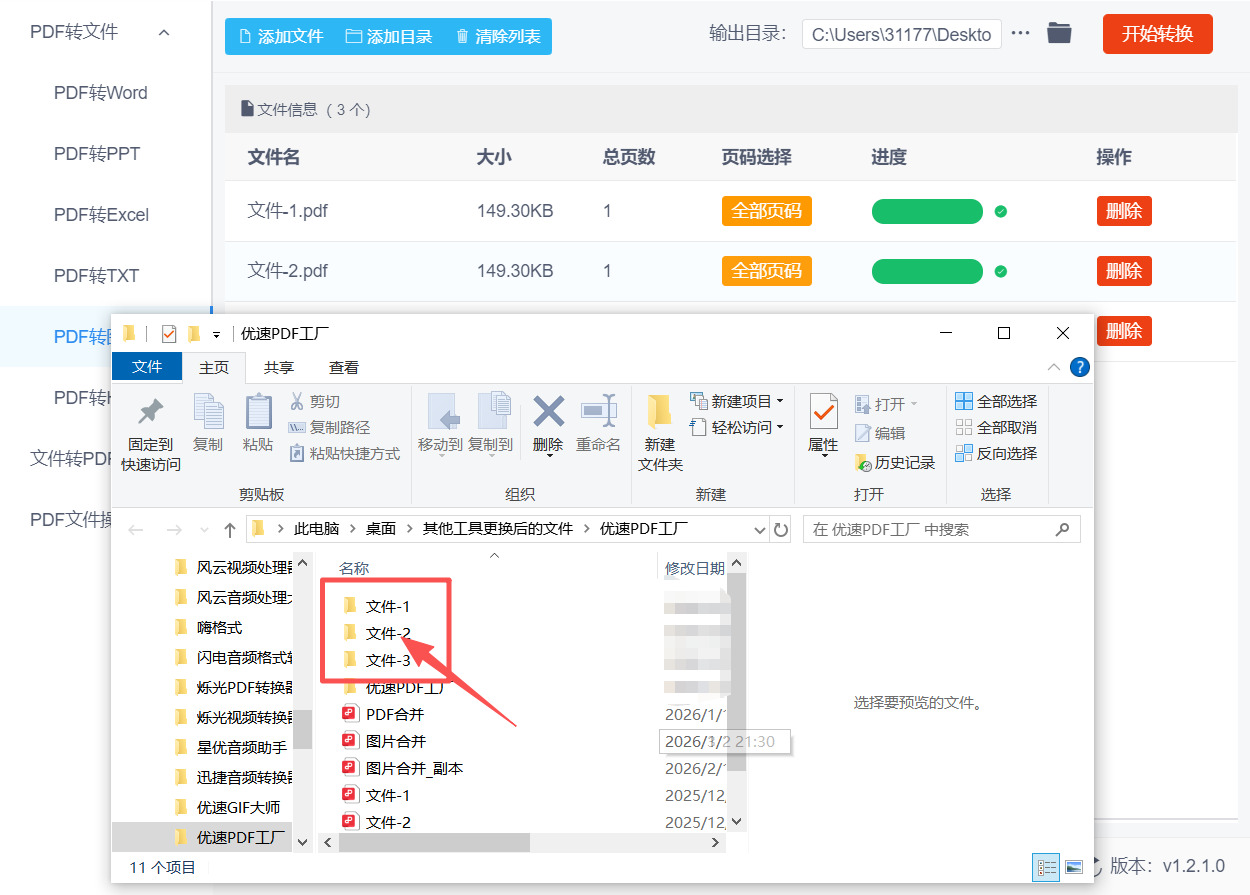
Task: Select all files with 全部选择
Action: pos(996,401)
